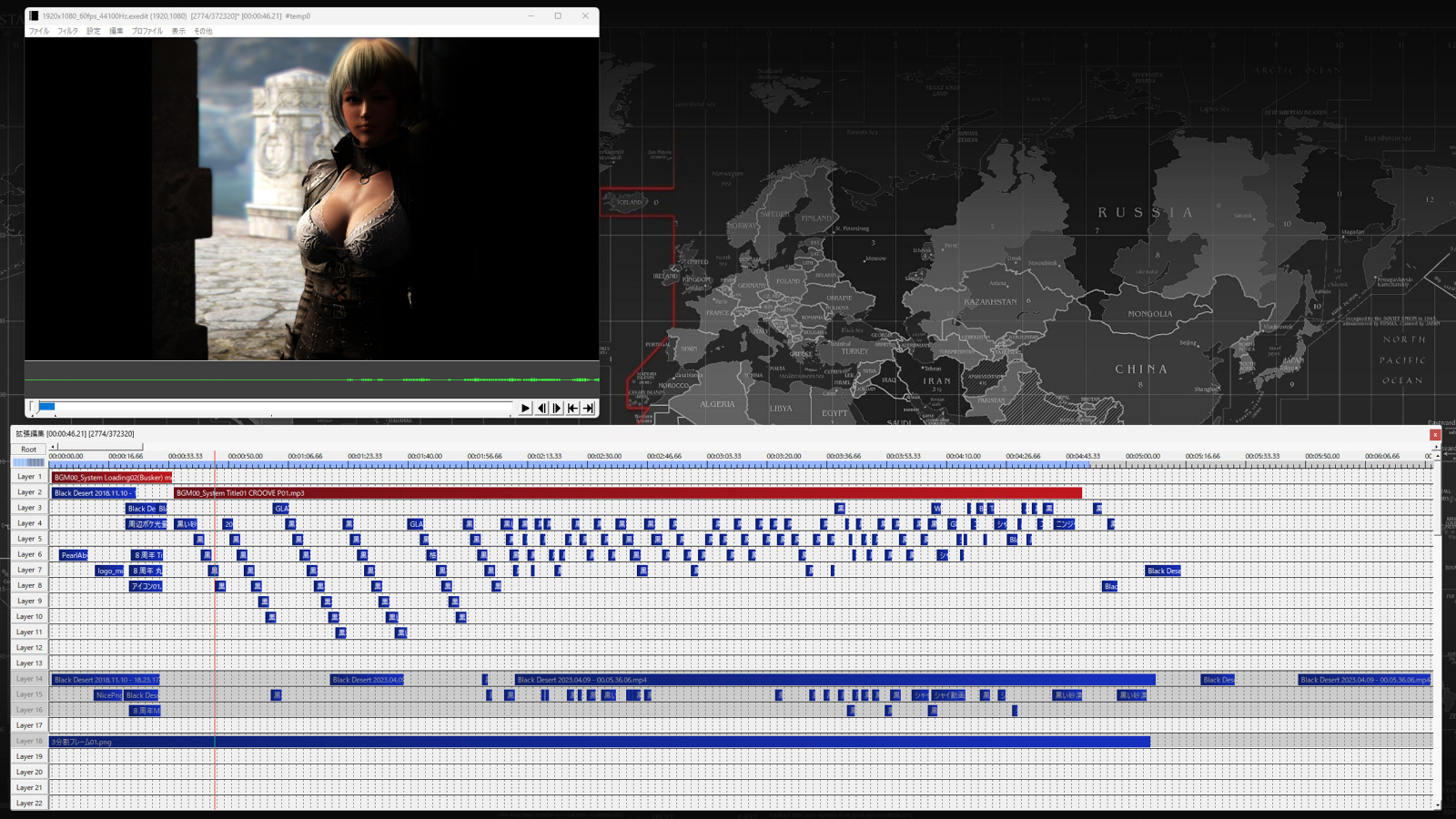The height and width of the screenshot is (819, 1456).
Task: Open the 設定 menu
Action: [94, 31]
